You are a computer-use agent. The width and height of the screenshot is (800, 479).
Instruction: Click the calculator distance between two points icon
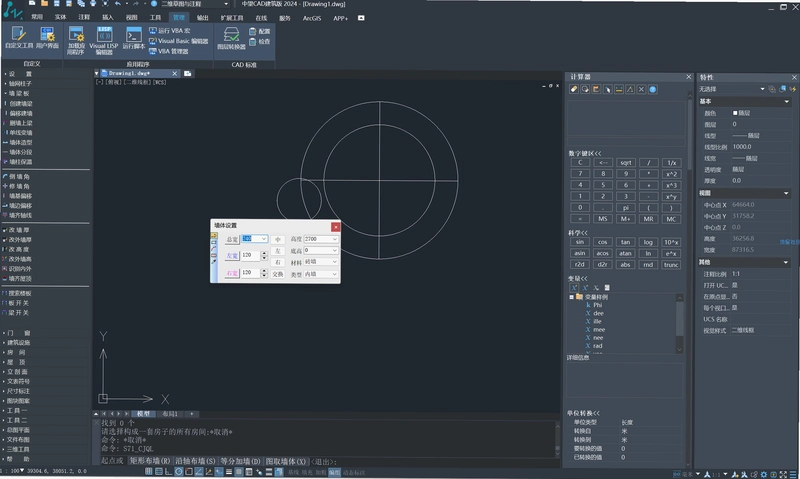[x=618, y=89]
